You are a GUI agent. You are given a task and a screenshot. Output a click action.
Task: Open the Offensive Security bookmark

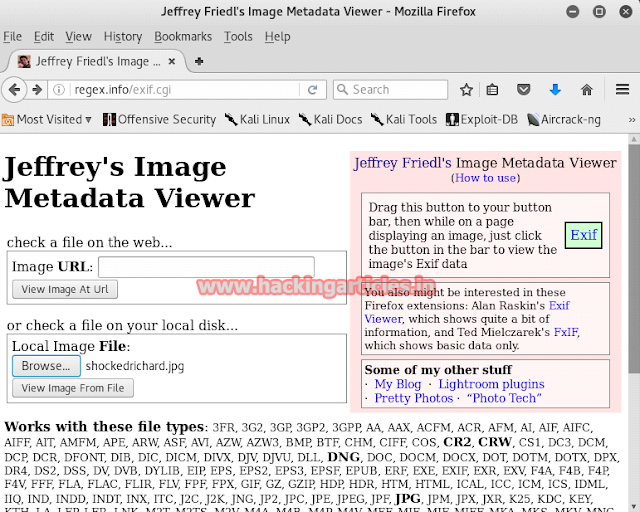[x=159, y=120]
